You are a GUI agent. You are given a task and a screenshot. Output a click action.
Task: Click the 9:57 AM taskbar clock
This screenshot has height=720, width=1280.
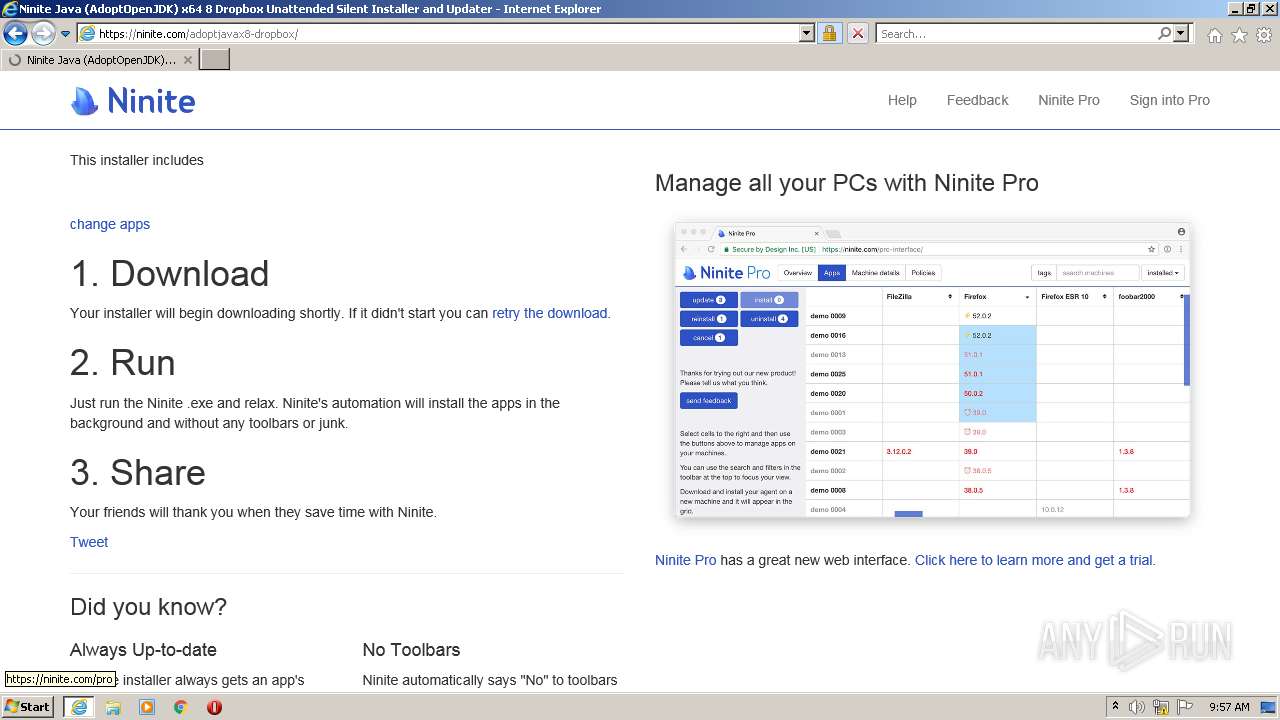(x=1229, y=707)
